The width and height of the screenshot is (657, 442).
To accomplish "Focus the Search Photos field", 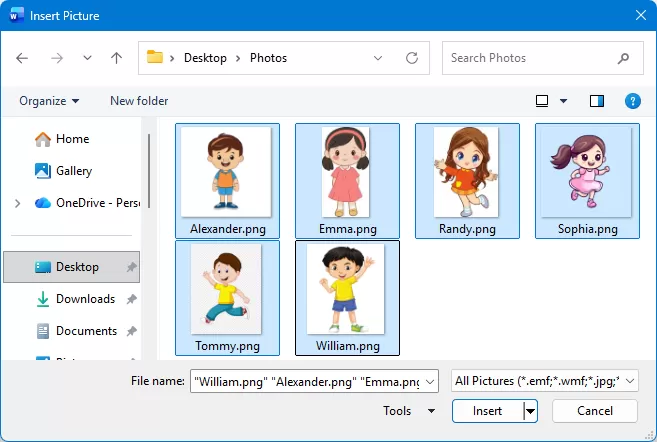I will (543, 58).
